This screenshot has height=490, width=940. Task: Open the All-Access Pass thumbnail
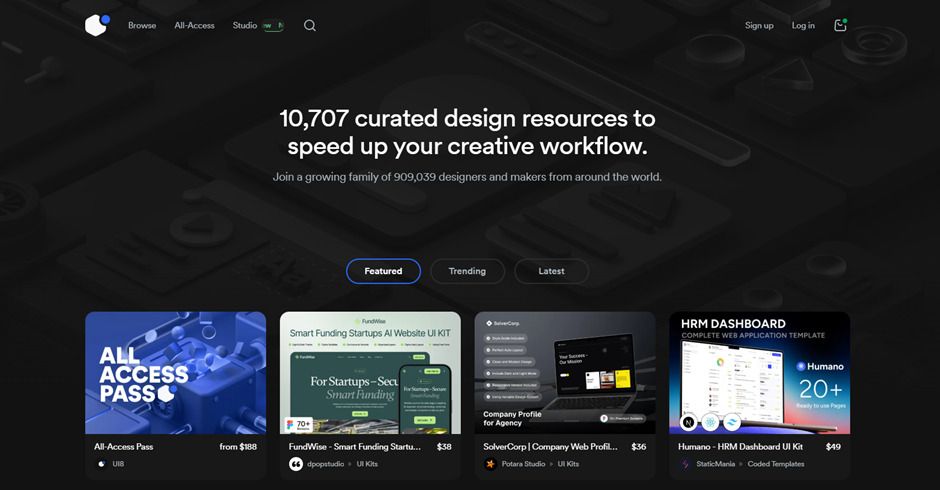175,372
